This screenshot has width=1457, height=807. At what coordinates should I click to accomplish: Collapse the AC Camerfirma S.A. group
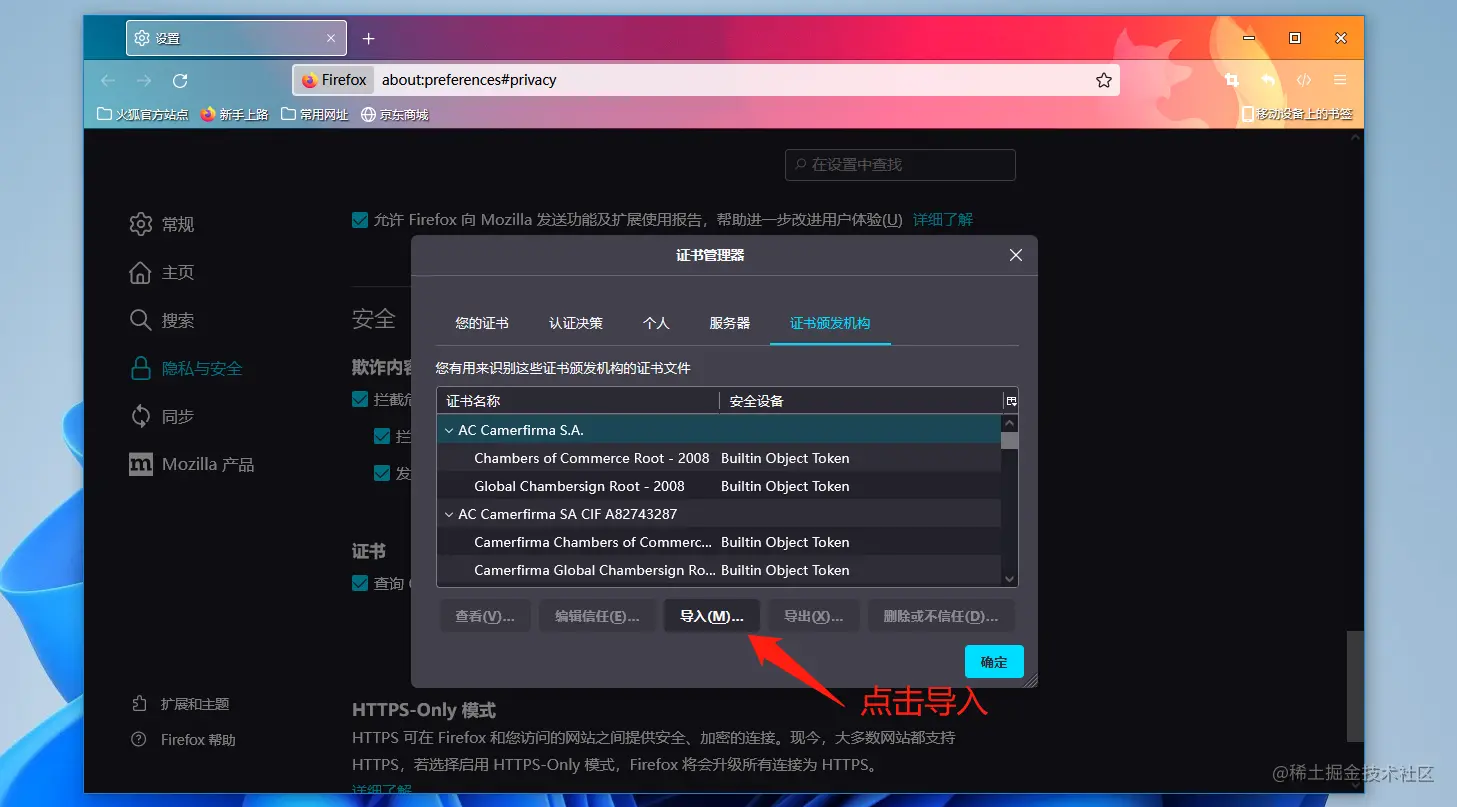[449, 430]
